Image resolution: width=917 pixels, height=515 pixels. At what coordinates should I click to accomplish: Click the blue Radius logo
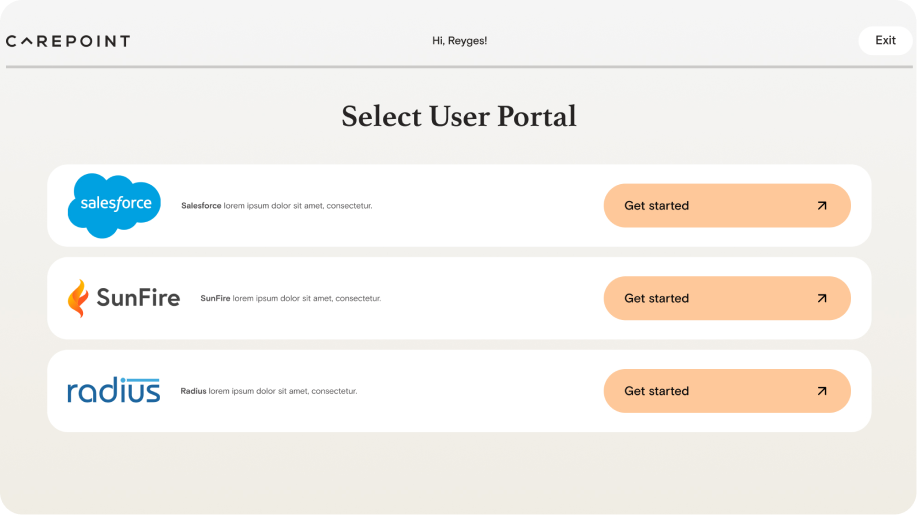(114, 390)
